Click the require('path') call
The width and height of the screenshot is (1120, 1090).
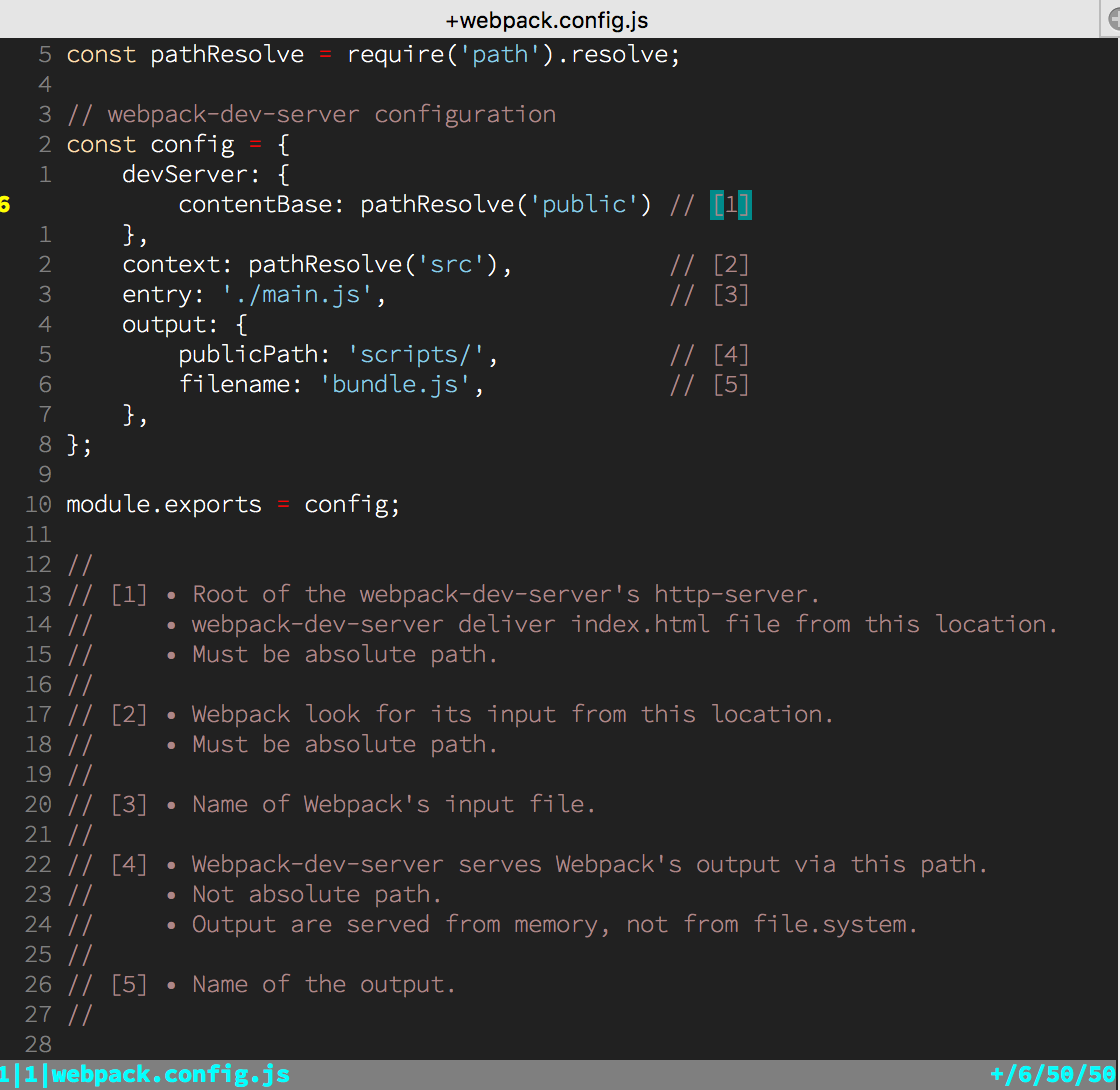(455, 54)
